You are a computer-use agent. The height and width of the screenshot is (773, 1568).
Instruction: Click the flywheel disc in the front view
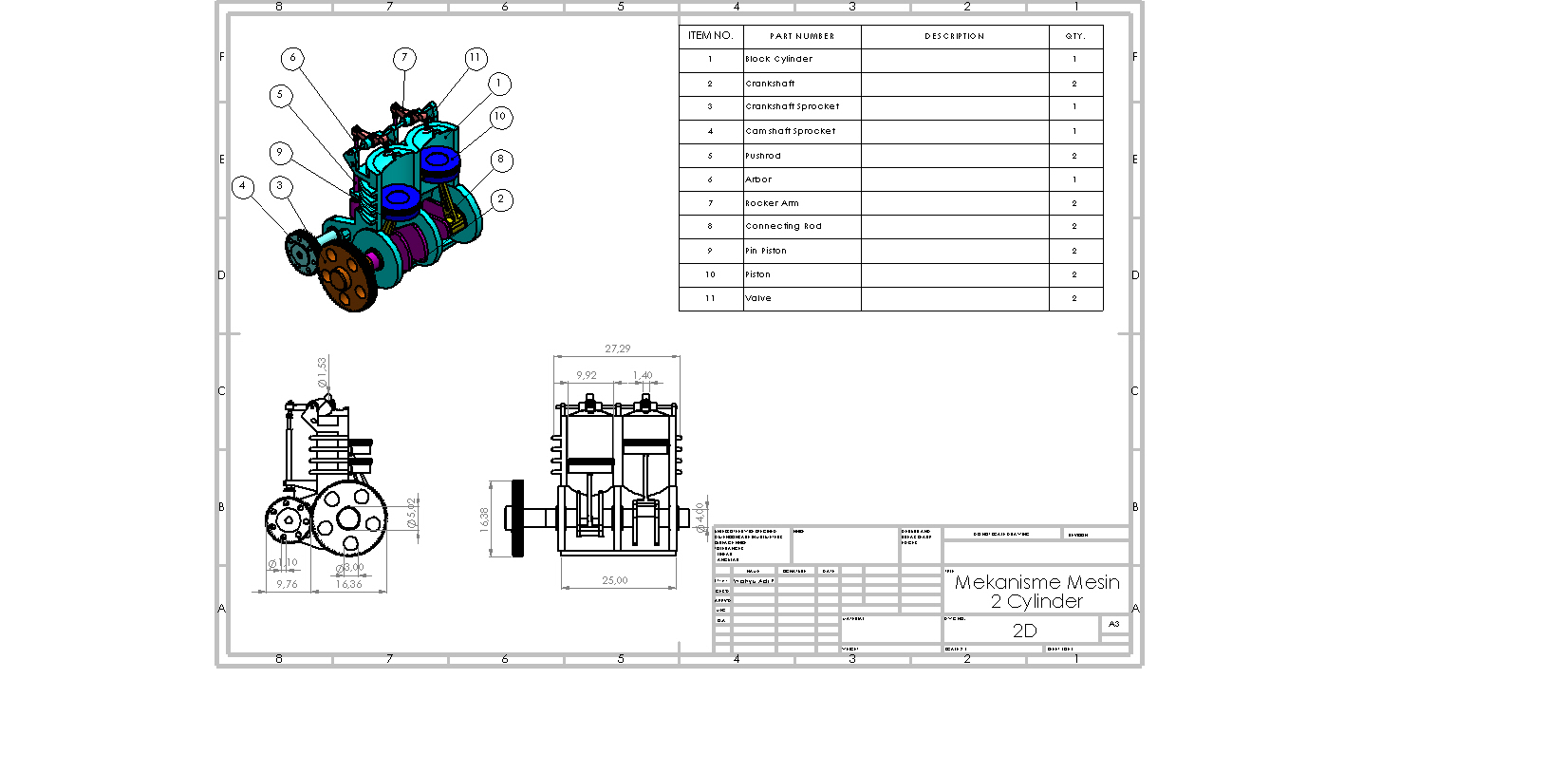point(517,518)
